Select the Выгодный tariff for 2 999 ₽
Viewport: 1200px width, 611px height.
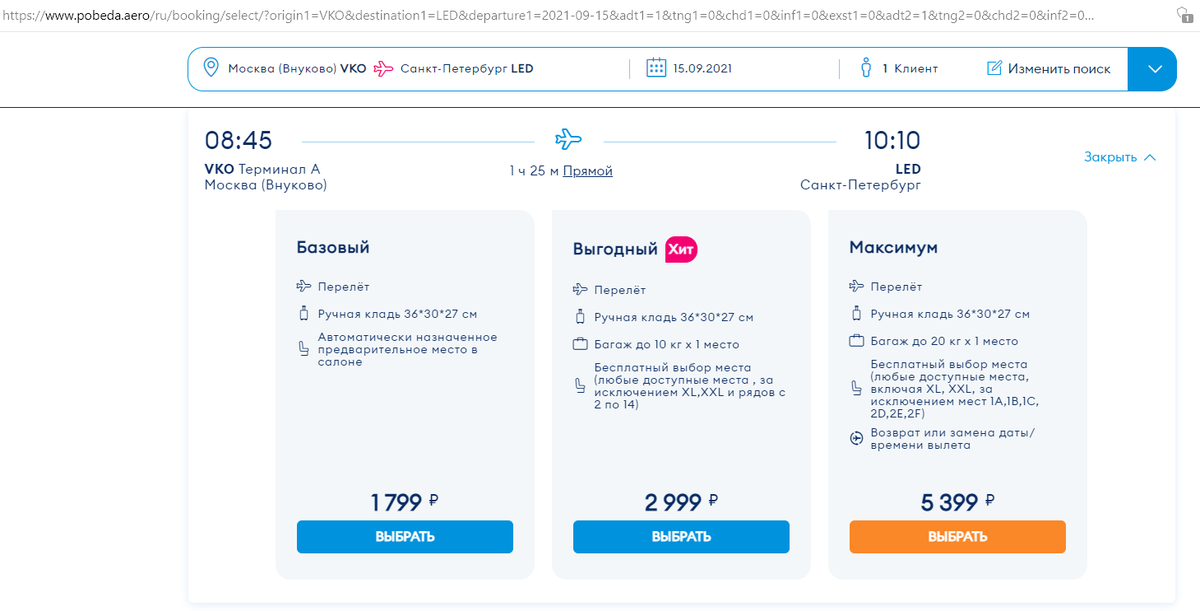(681, 536)
